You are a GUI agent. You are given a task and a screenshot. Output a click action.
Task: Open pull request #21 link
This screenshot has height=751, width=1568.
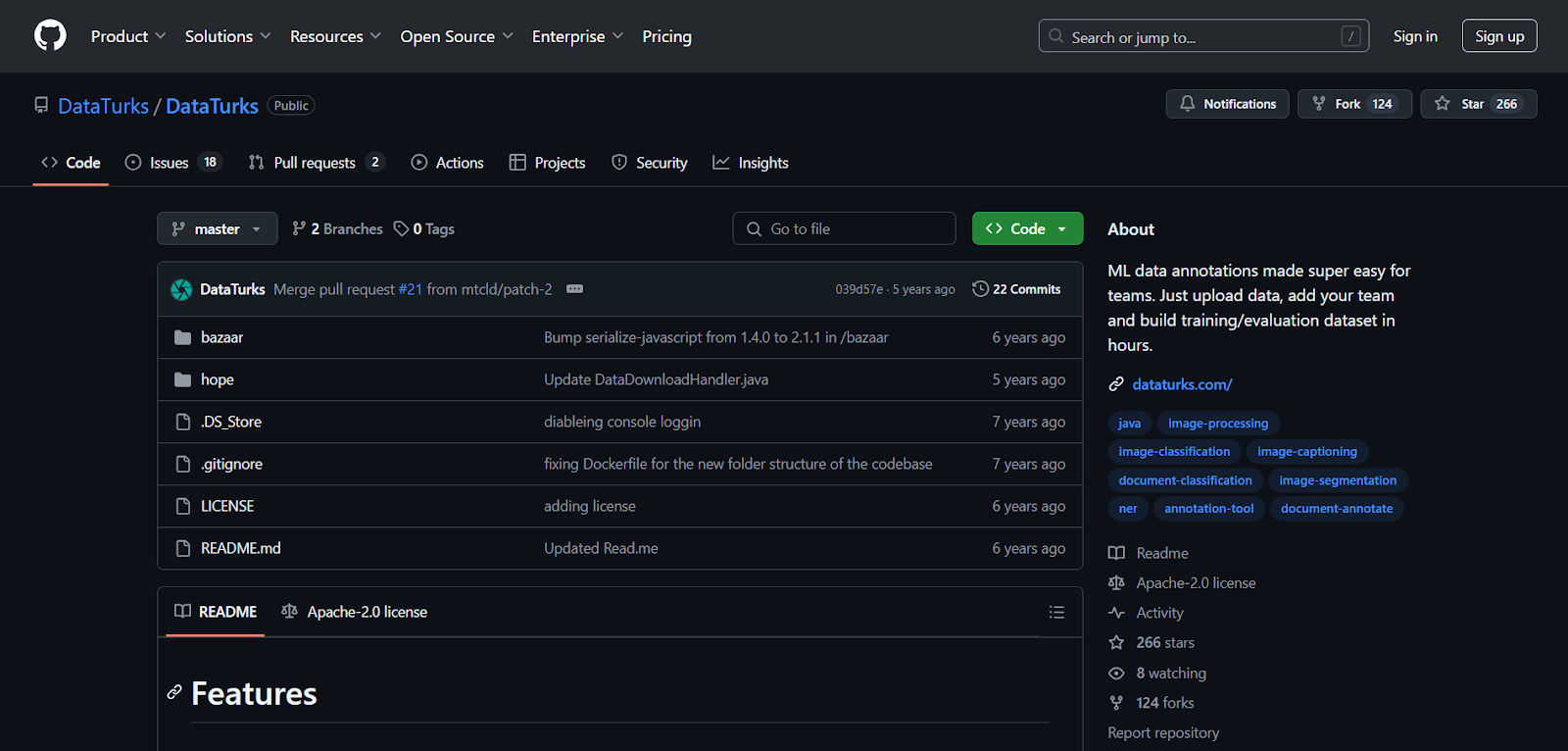[411, 289]
